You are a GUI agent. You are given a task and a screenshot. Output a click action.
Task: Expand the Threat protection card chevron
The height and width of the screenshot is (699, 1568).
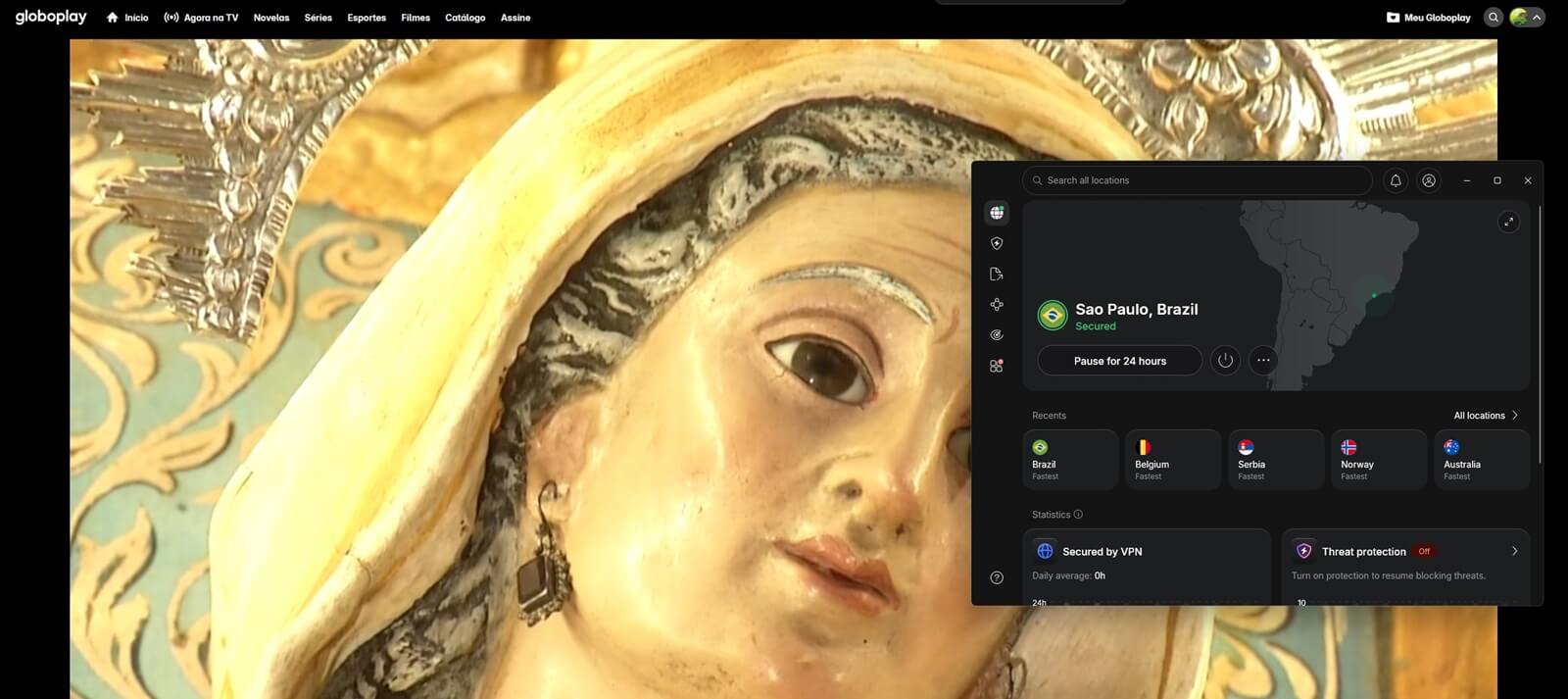pyautogui.click(x=1514, y=551)
